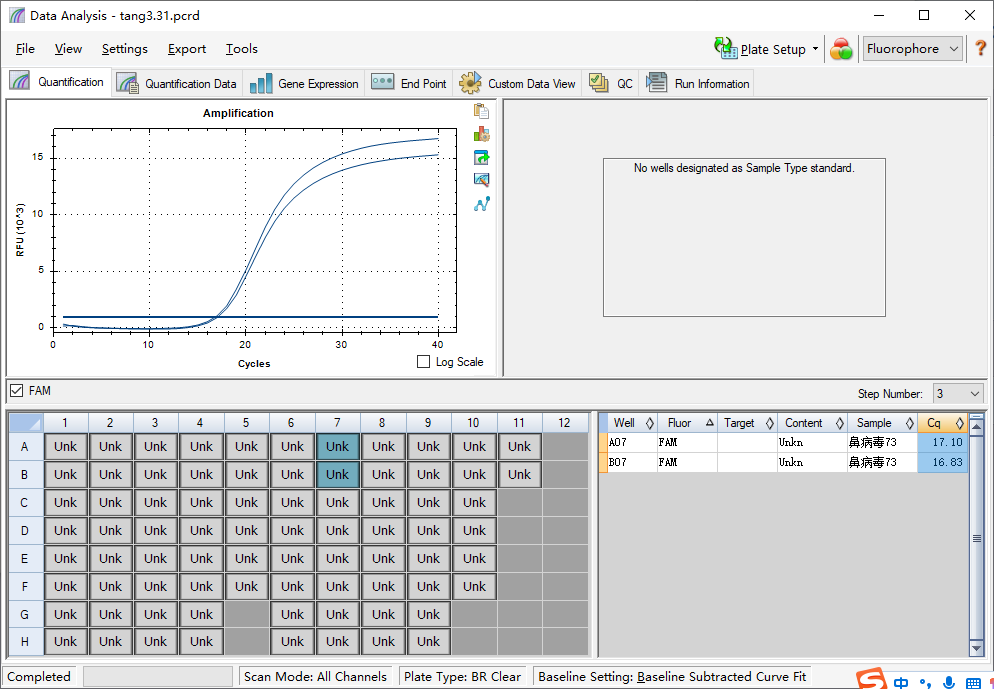Click Scan Mode: All Channels status entry

(315, 677)
